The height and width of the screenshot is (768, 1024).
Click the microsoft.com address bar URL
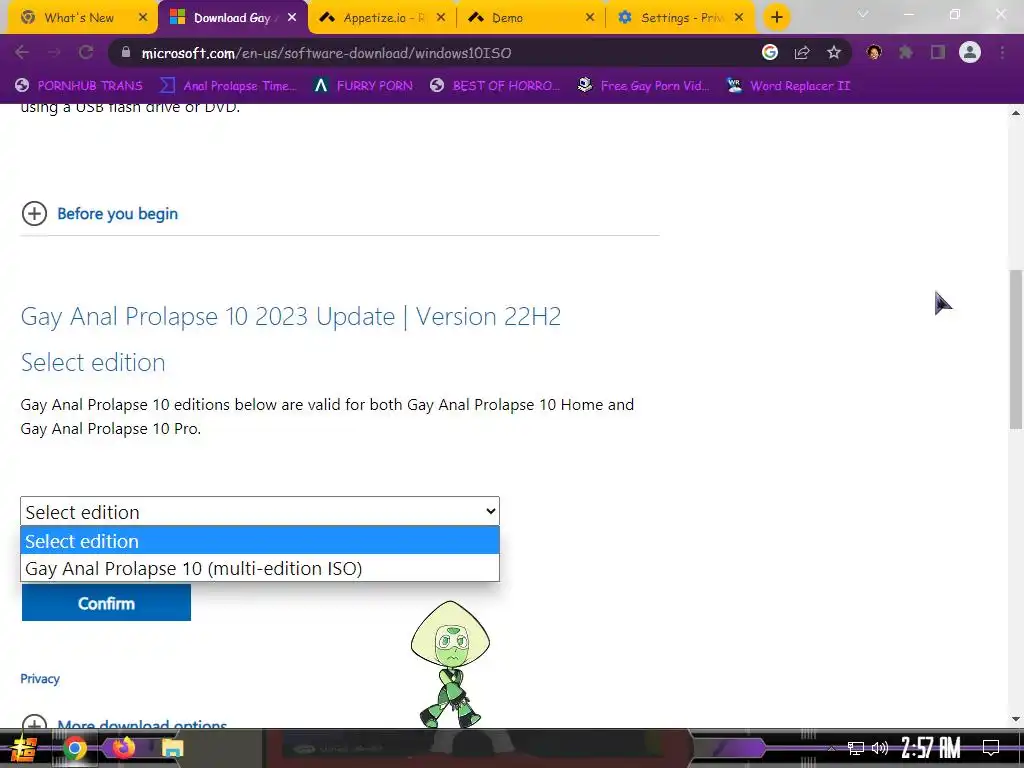coord(327,53)
